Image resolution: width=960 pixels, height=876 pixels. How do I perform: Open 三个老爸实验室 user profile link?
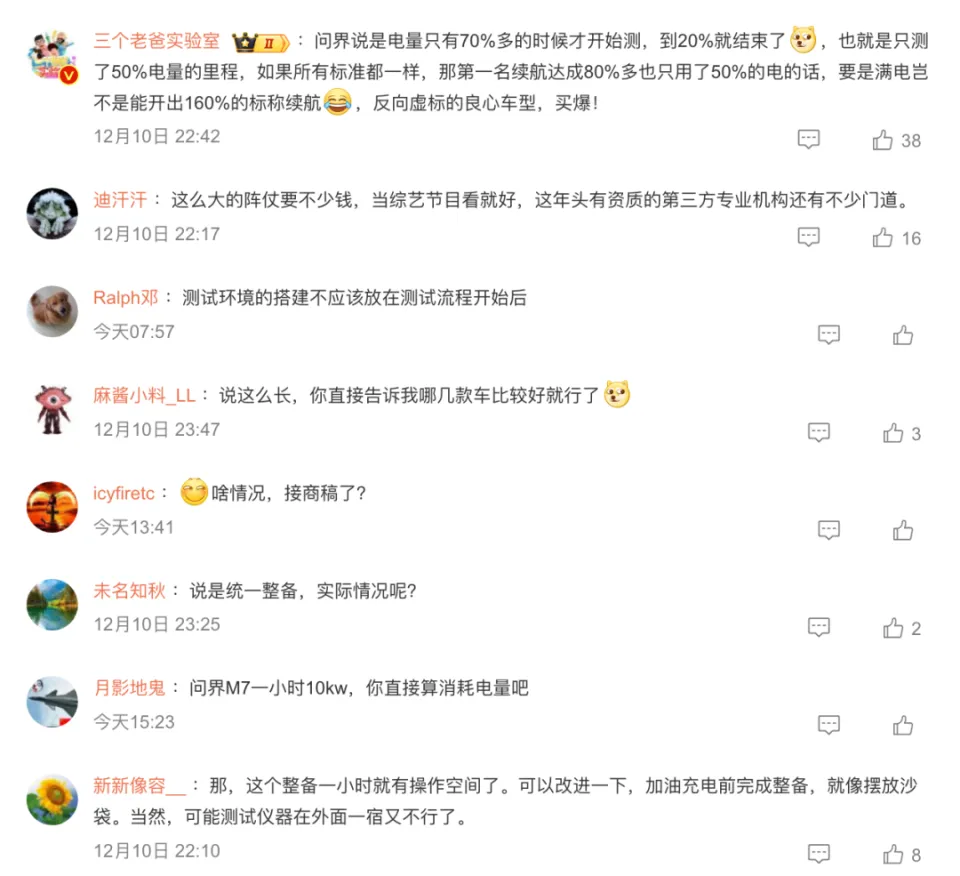[156, 41]
